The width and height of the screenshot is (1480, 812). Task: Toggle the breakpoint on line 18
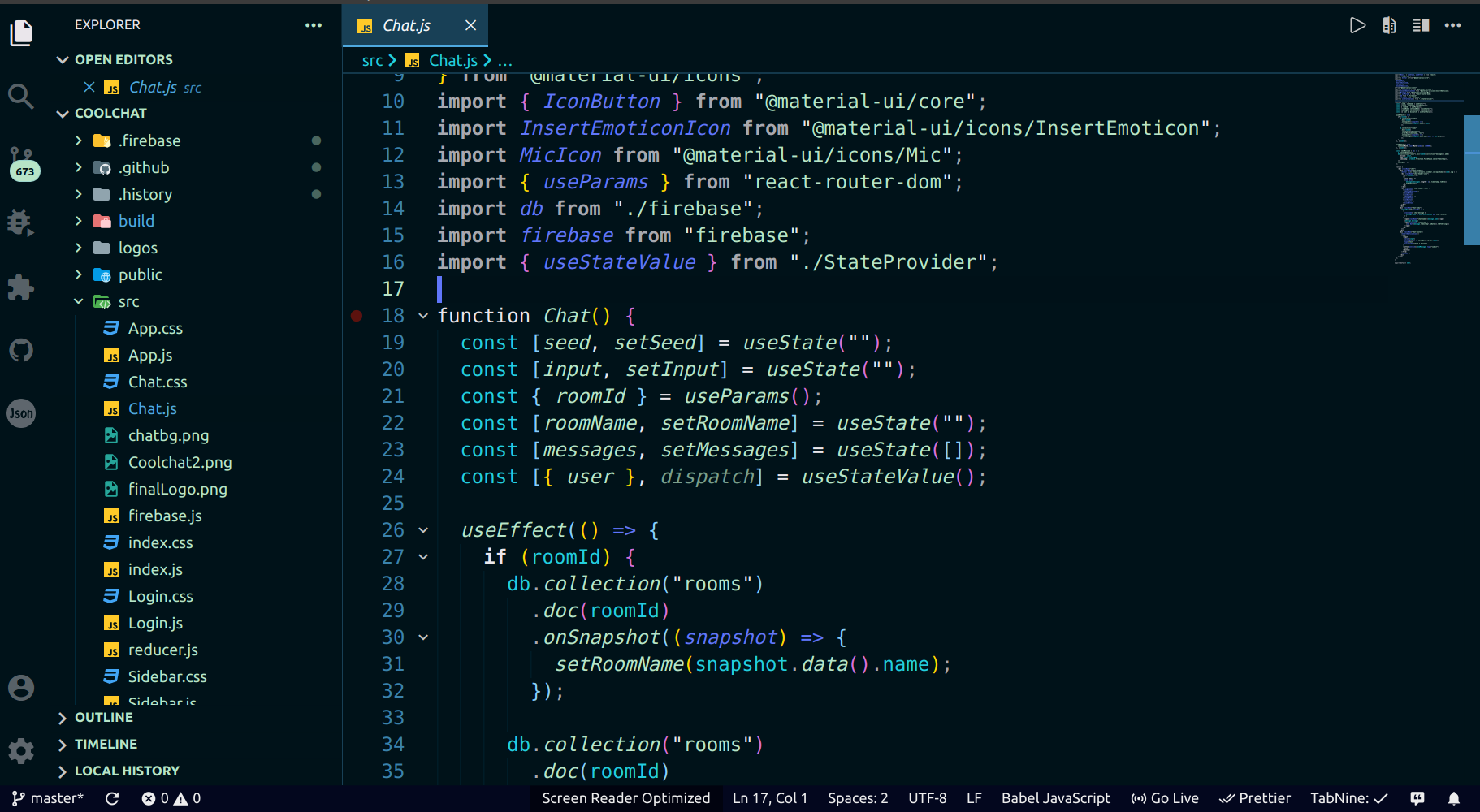[x=357, y=316]
